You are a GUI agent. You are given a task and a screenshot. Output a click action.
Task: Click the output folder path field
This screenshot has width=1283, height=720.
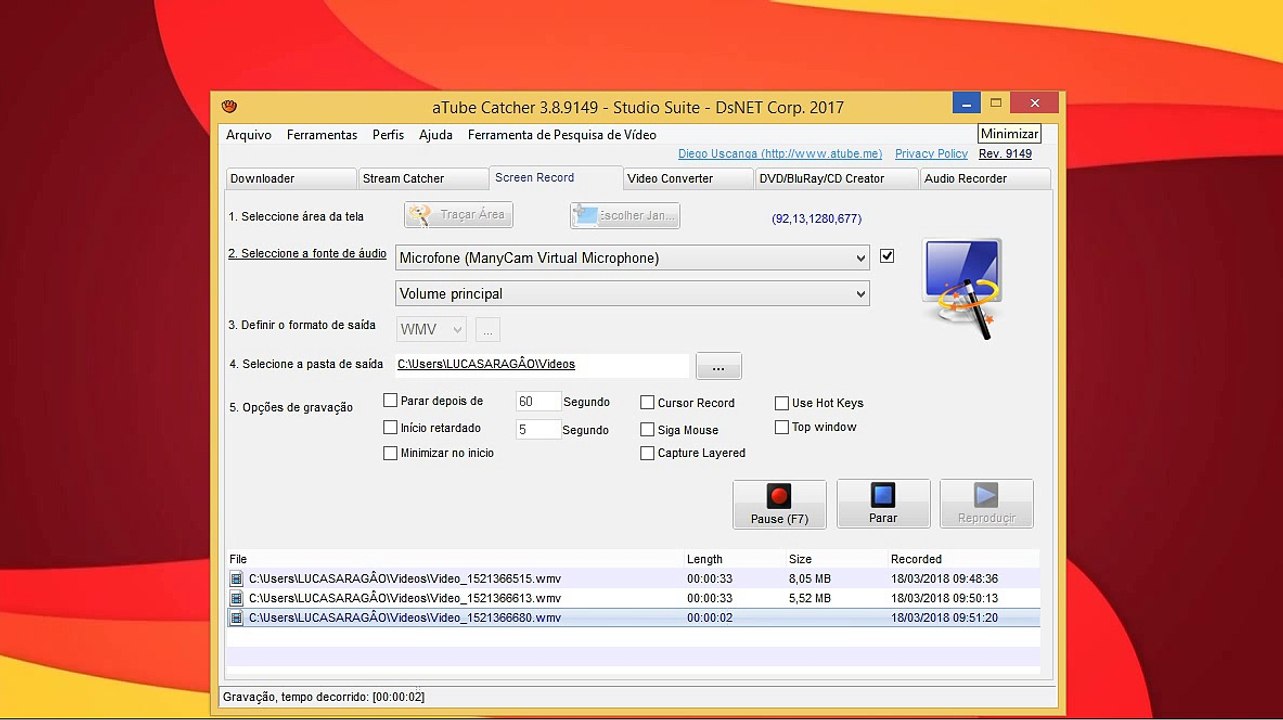point(543,365)
